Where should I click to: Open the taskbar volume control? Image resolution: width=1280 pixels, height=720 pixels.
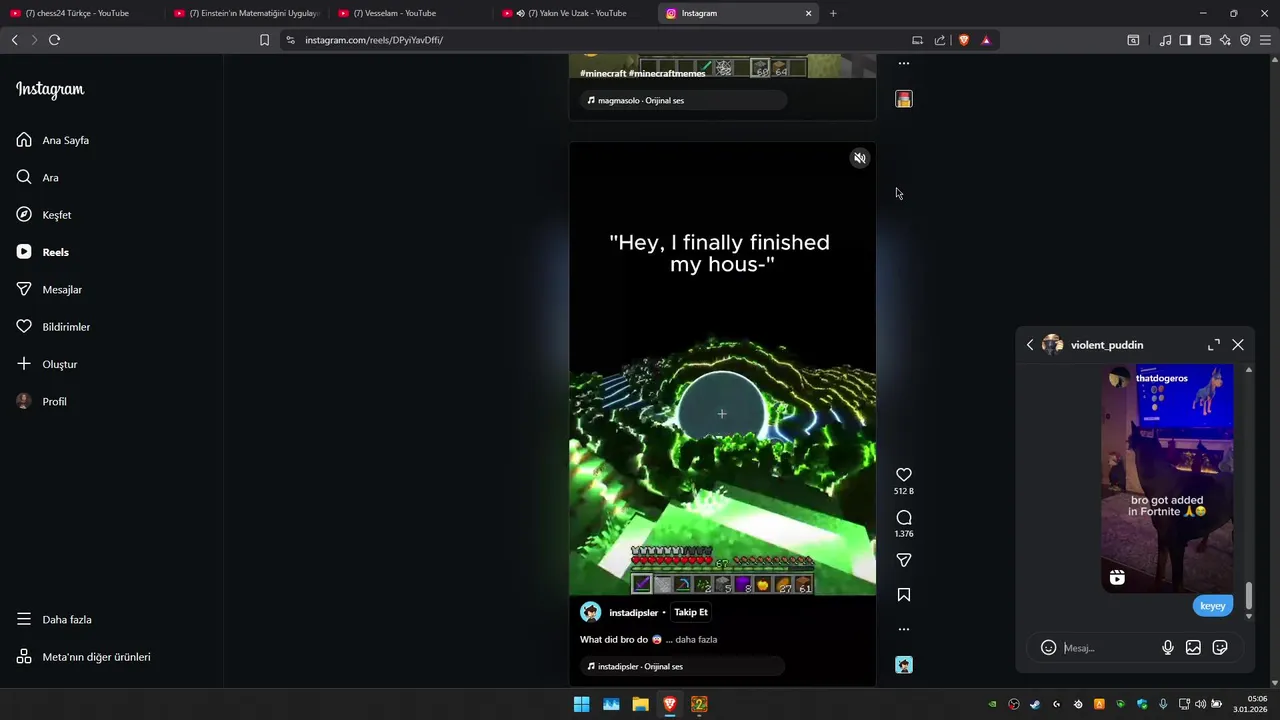[x=1200, y=704]
